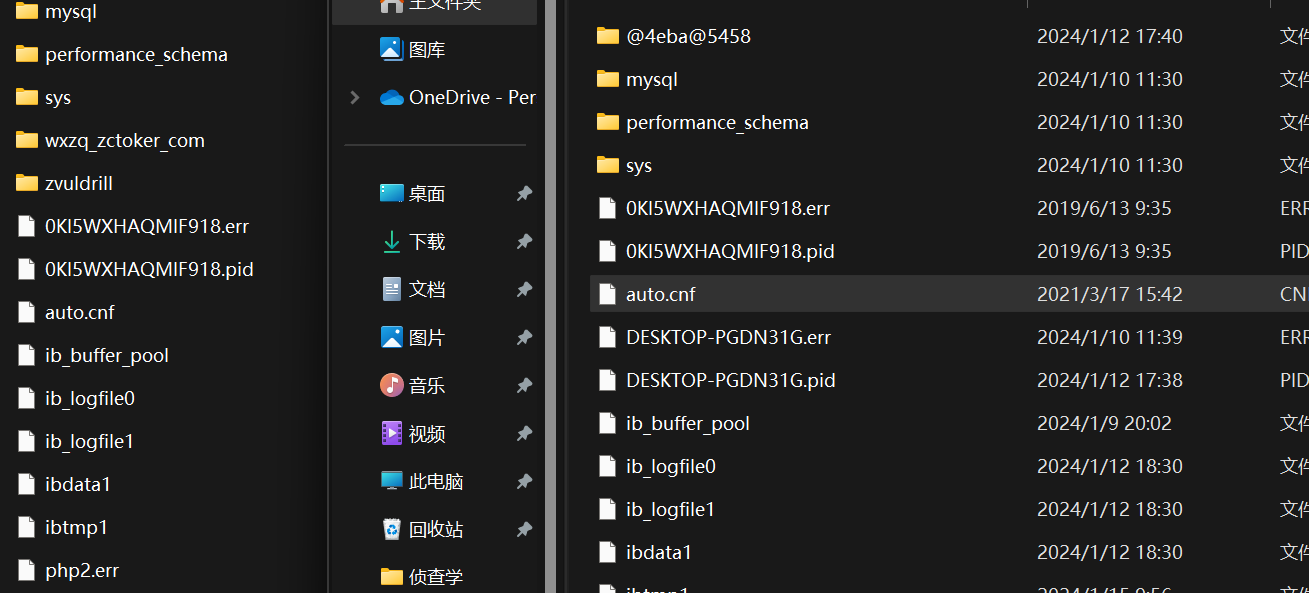The width and height of the screenshot is (1309, 593).
Task: Click the pin icon beside 此电脑
Action: pos(524,481)
